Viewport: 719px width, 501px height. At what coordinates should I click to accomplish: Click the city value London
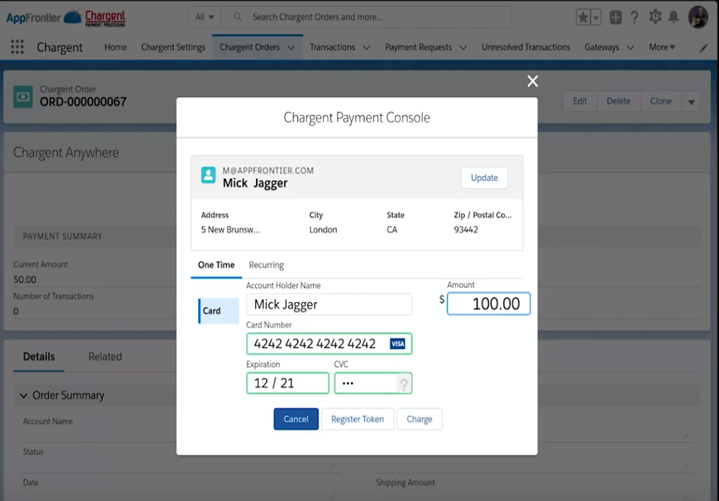(323, 230)
